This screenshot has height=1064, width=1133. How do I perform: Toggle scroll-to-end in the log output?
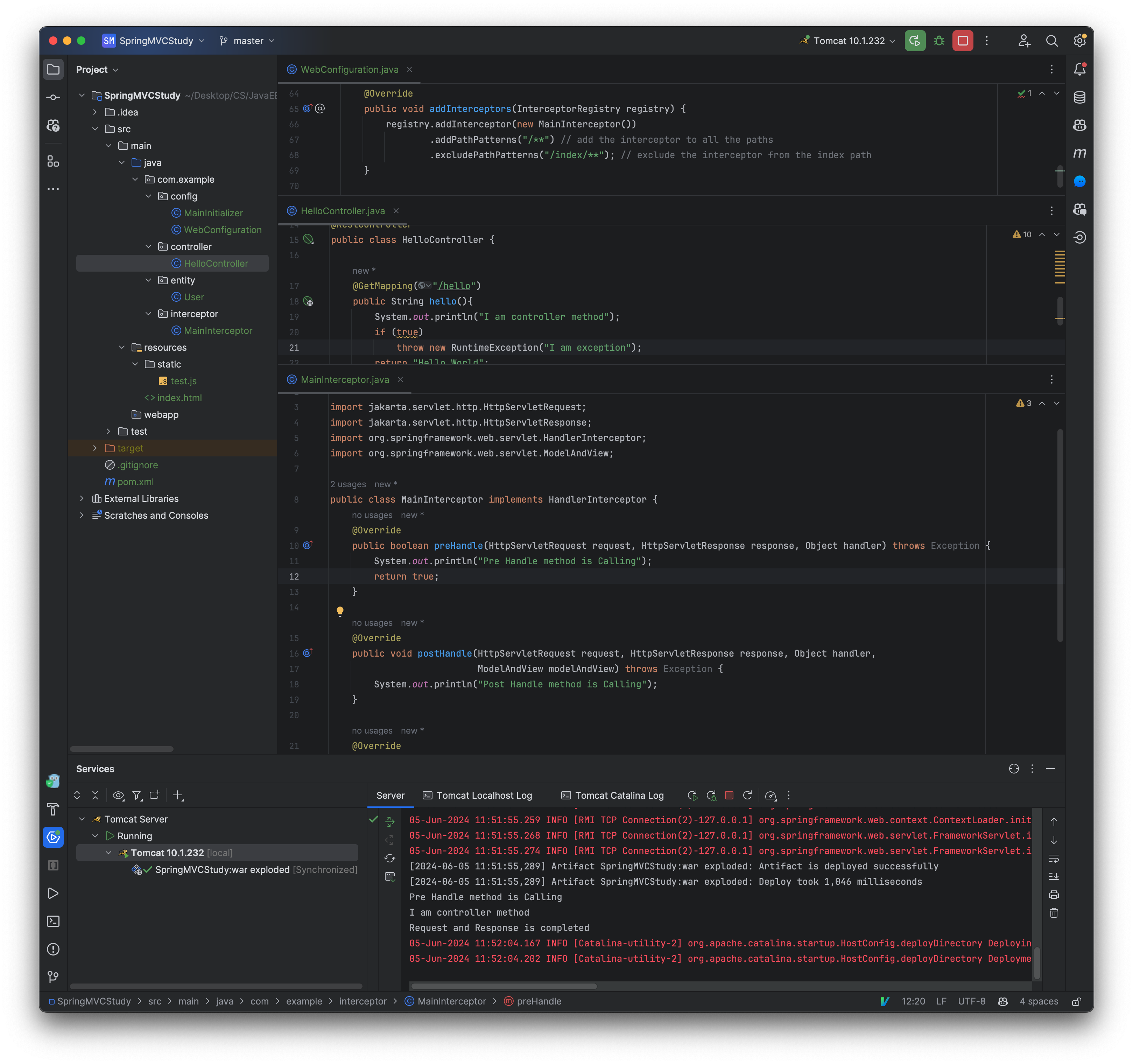1054,876
